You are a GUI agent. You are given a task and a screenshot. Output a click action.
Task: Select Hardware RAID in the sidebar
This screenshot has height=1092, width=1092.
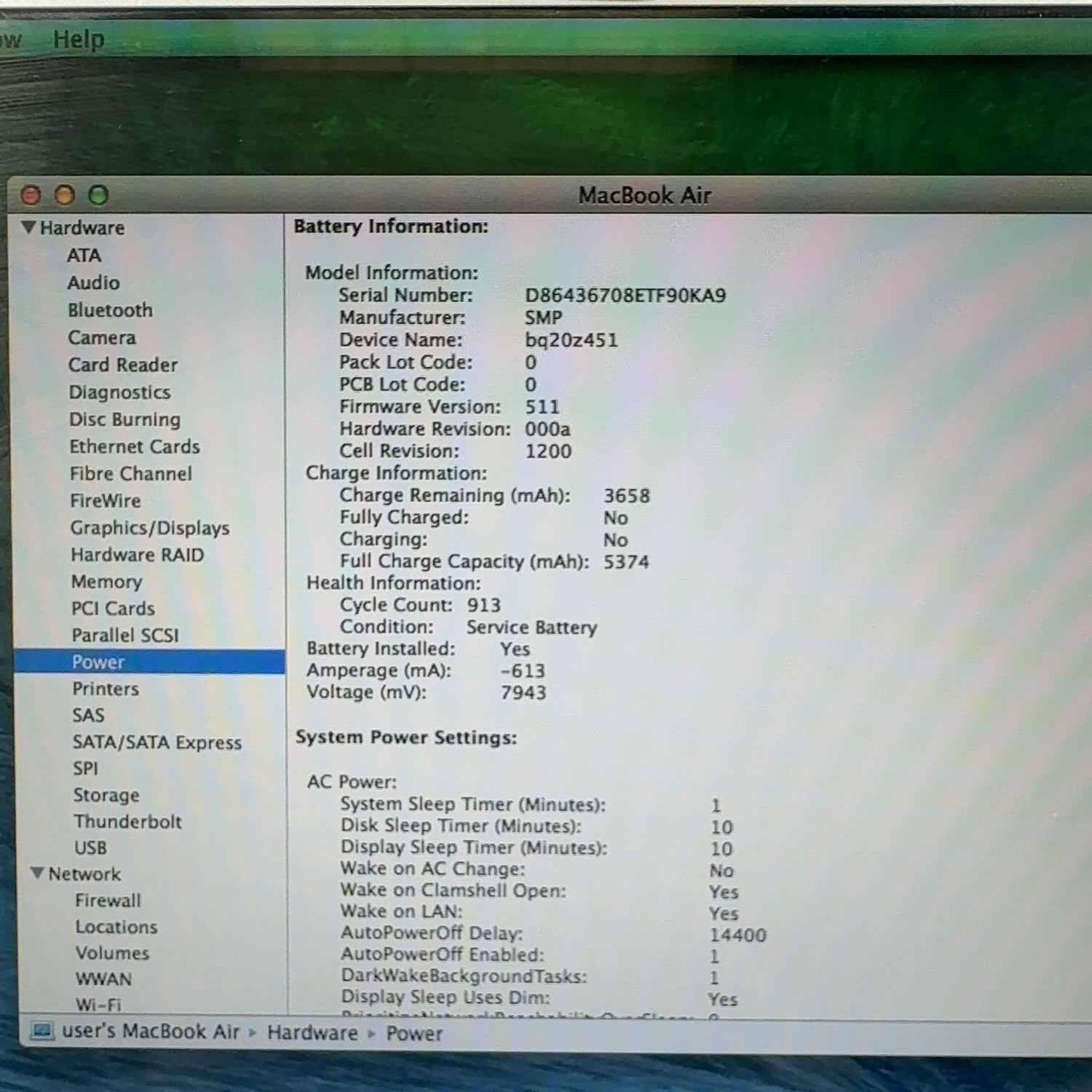pos(138,555)
